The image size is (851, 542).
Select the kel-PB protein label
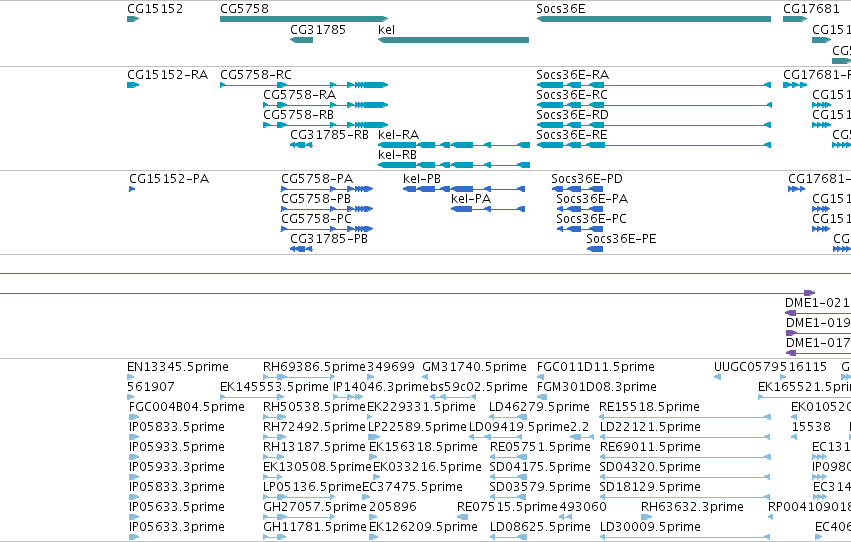(x=422, y=179)
